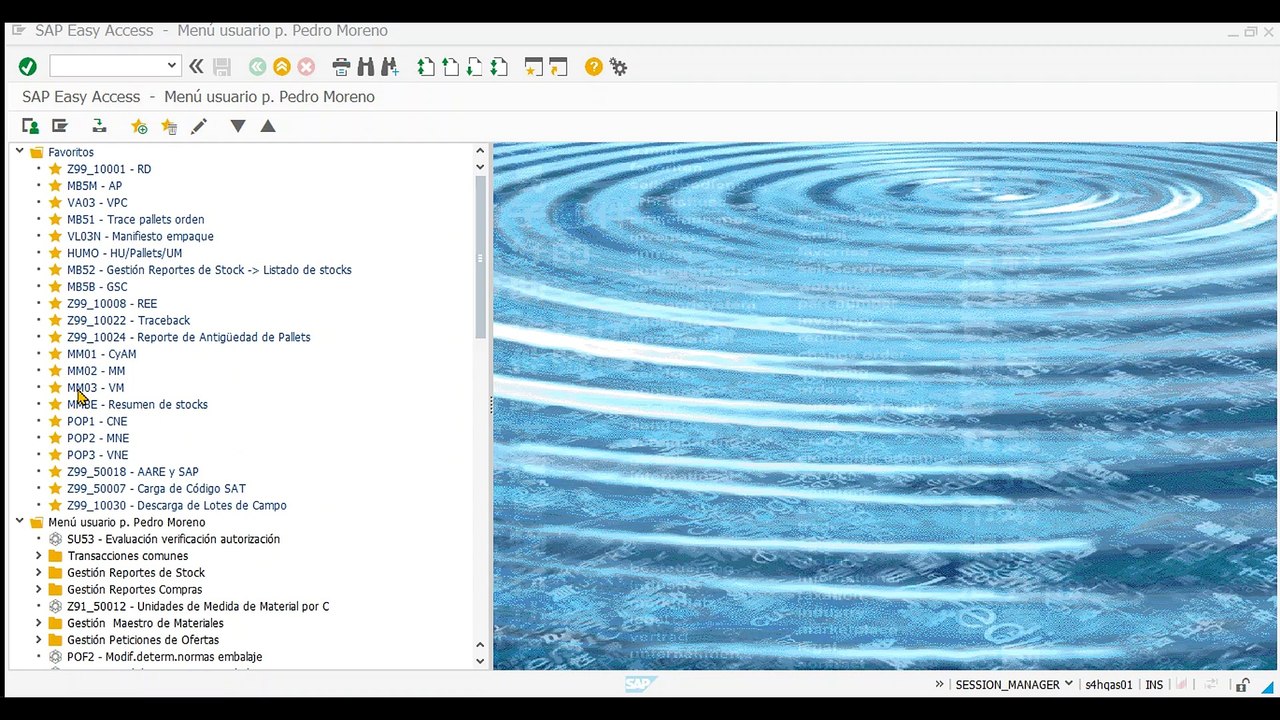
Task: Select Z99_10022 - Traceback favorite
Action: [128, 320]
